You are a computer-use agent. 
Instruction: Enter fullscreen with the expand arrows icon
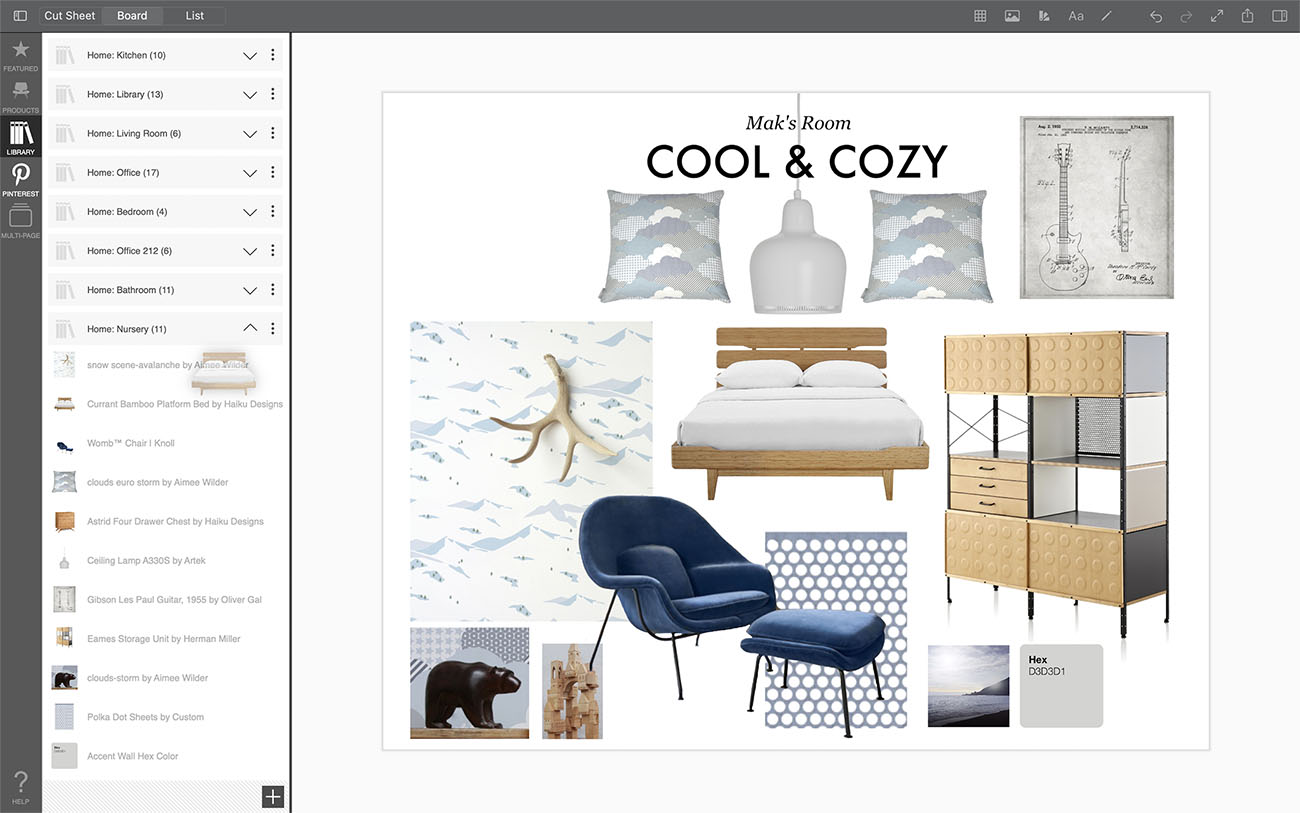(1217, 16)
